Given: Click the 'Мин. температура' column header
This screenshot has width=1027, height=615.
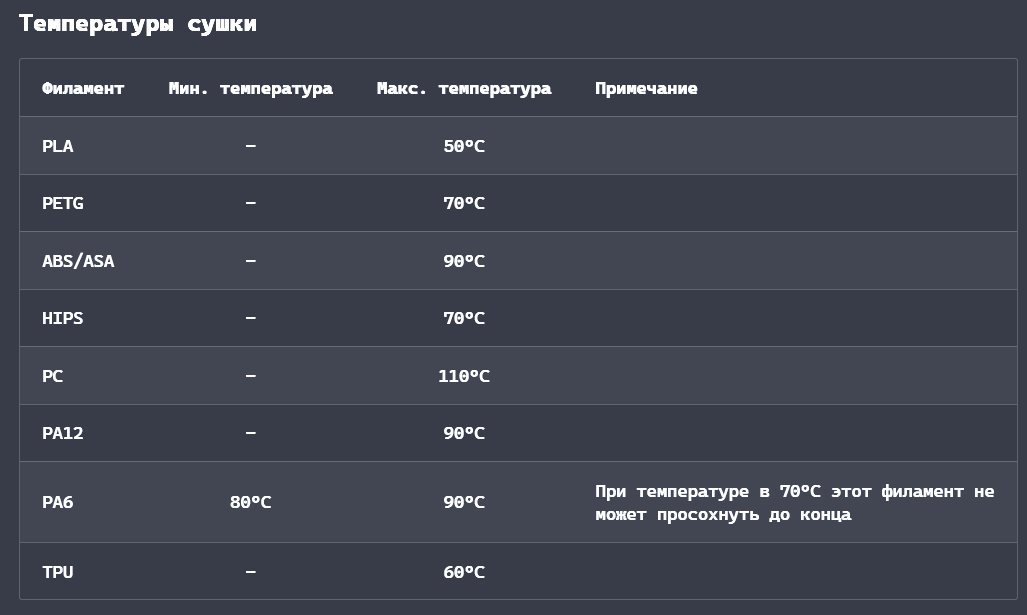Looking at the screenshot, I should point(250,88).
